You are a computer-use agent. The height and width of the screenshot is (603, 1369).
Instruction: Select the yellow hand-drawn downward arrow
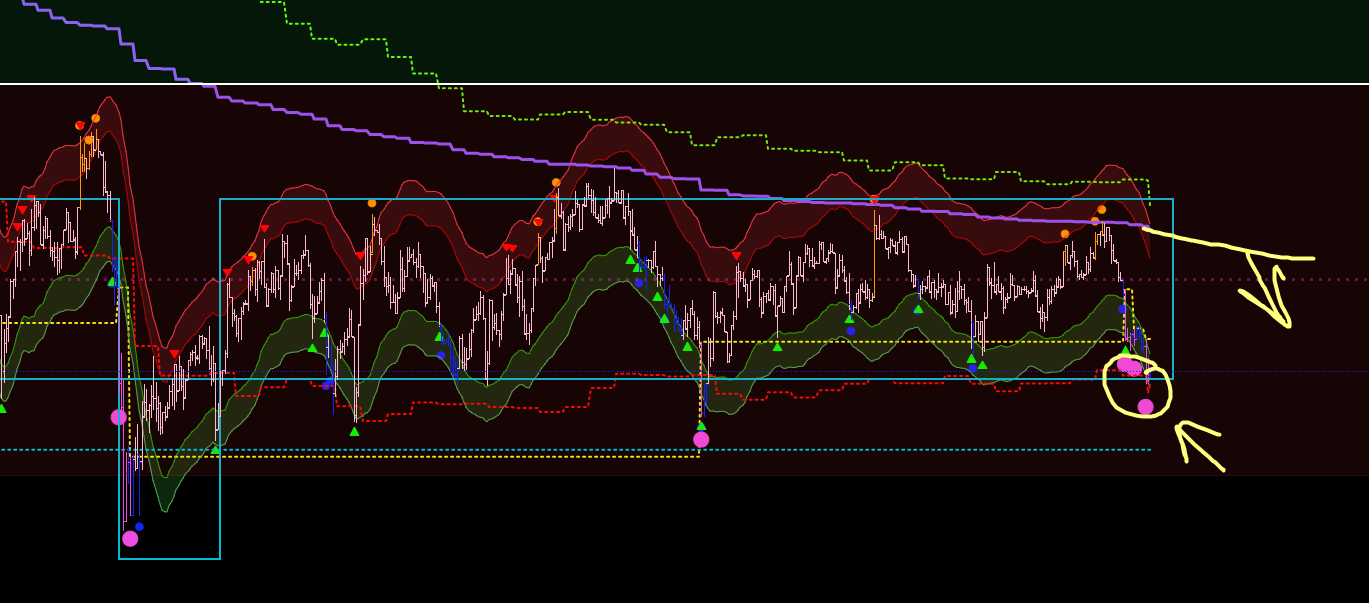pyautogui.click(x=1266, y=292)
